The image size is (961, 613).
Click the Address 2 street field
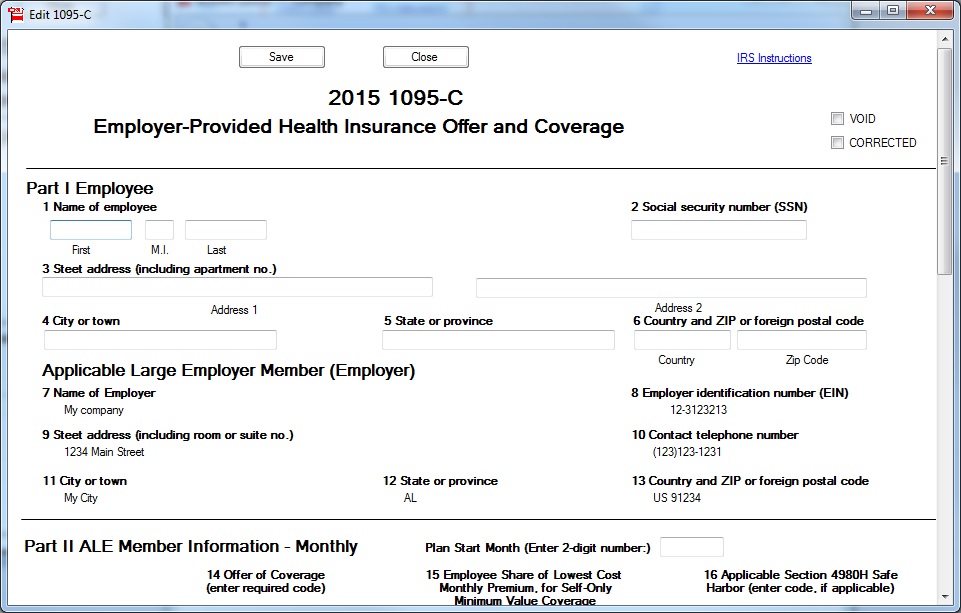point(671,287)
